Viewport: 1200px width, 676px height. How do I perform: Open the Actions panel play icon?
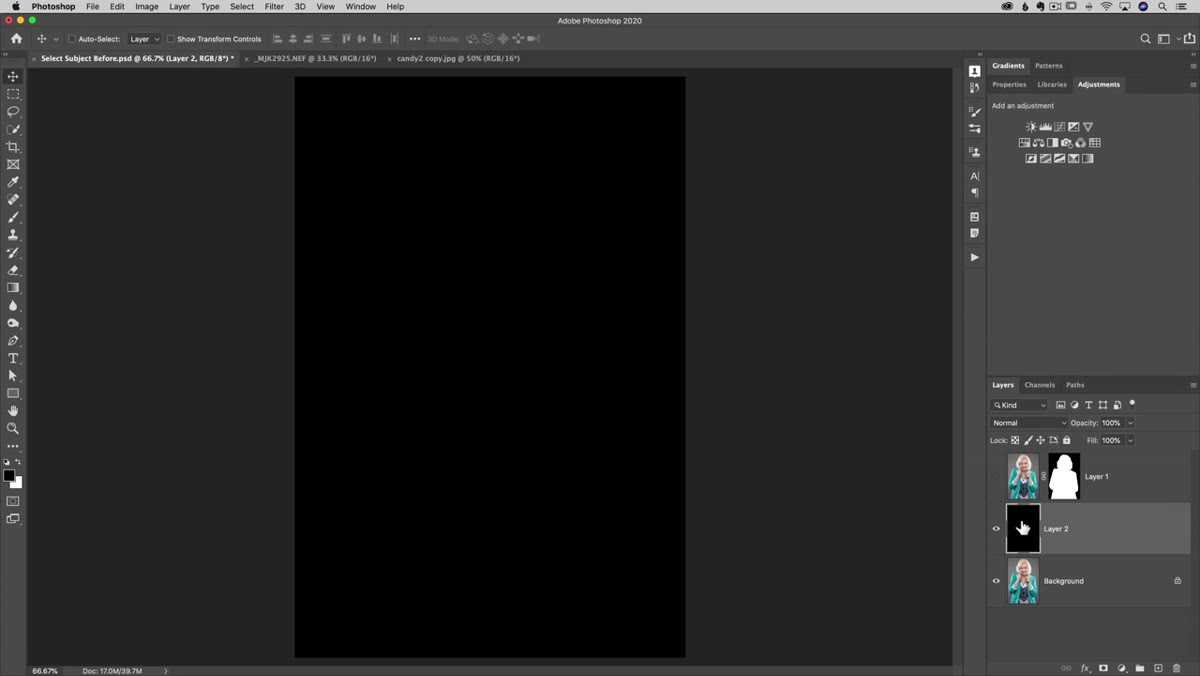tap(974, 257)
